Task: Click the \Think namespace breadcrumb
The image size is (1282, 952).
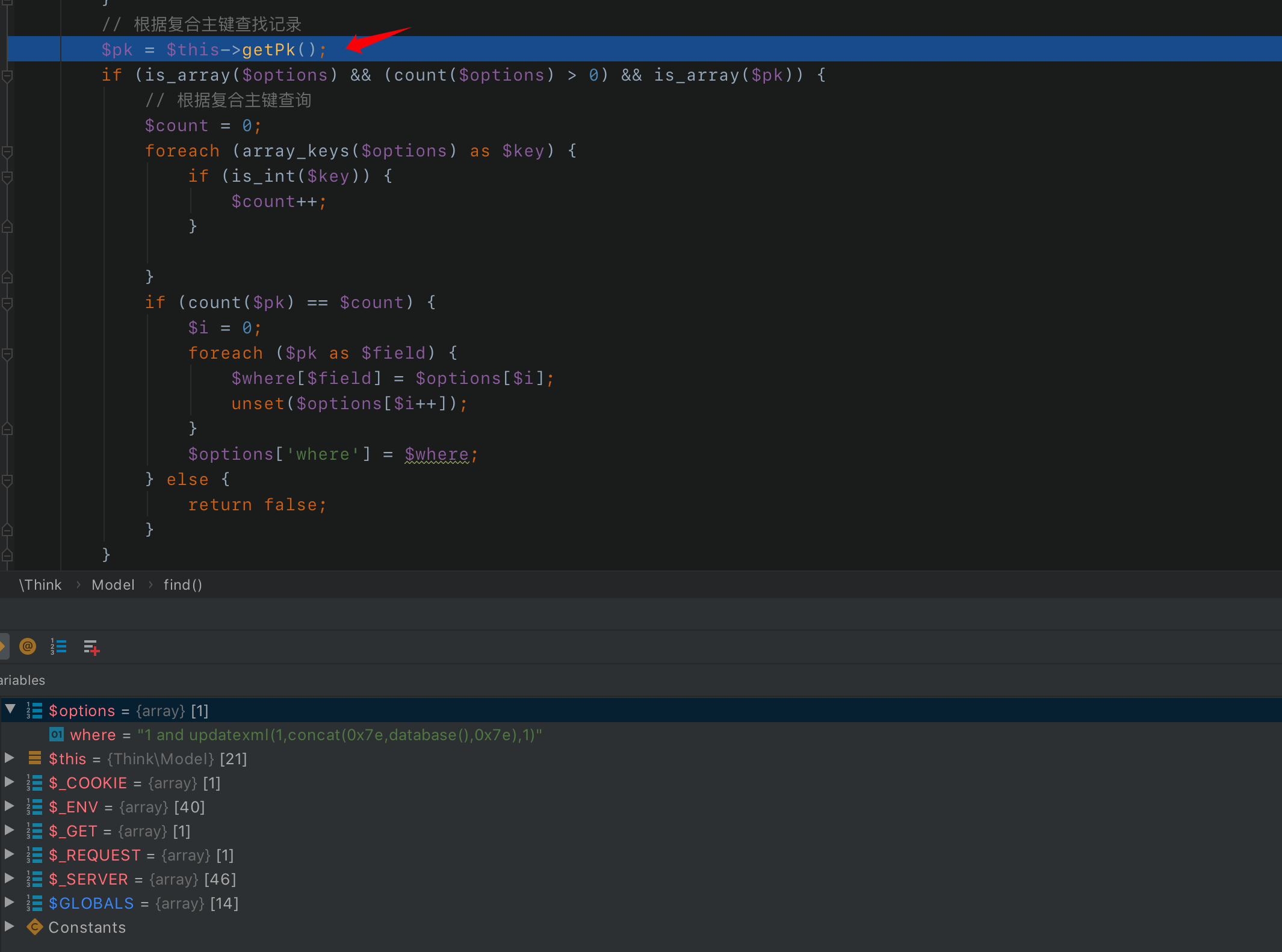Action: coord(40,585)
